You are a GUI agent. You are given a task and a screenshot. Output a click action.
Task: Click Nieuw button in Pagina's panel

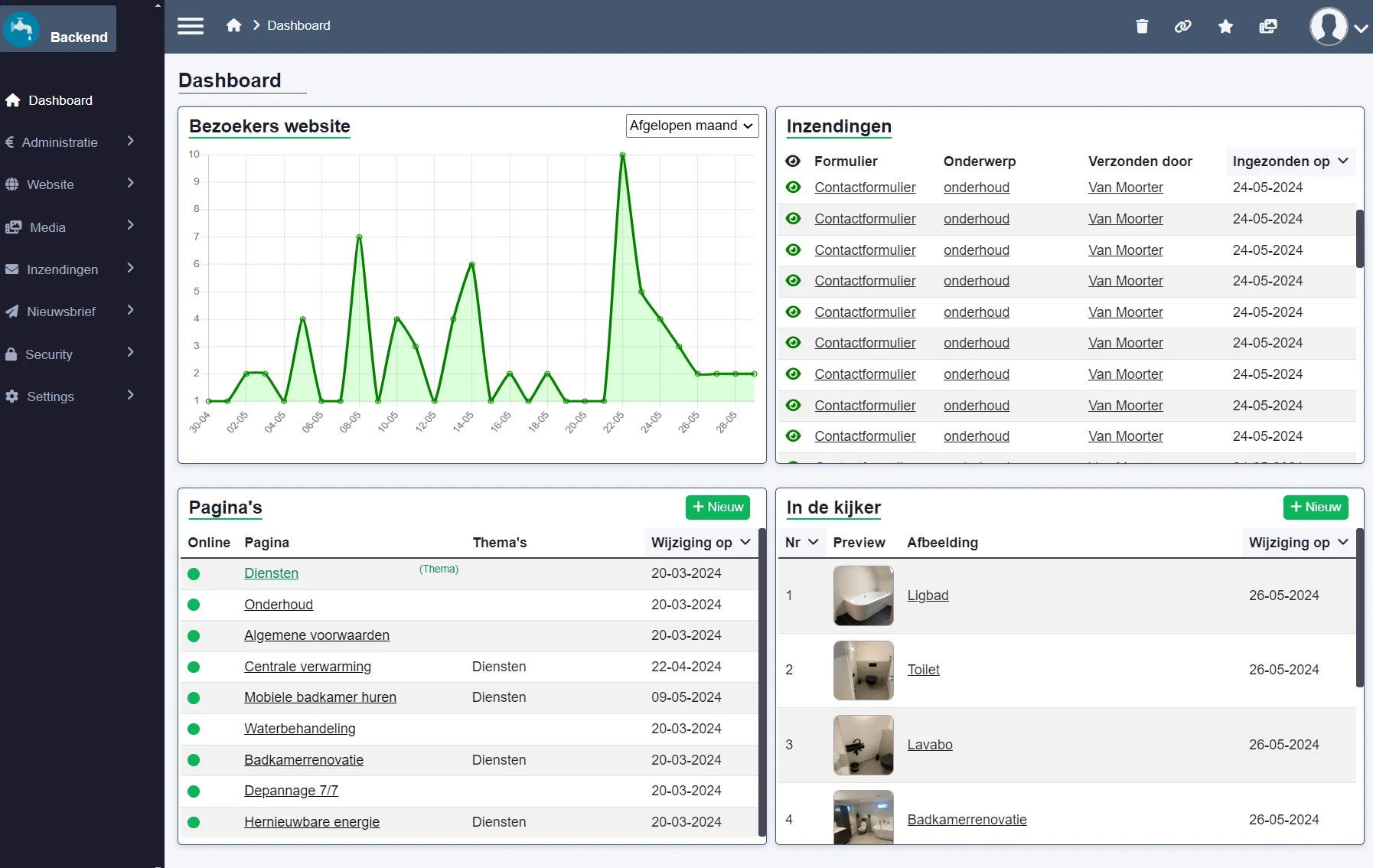coord(717,507)
